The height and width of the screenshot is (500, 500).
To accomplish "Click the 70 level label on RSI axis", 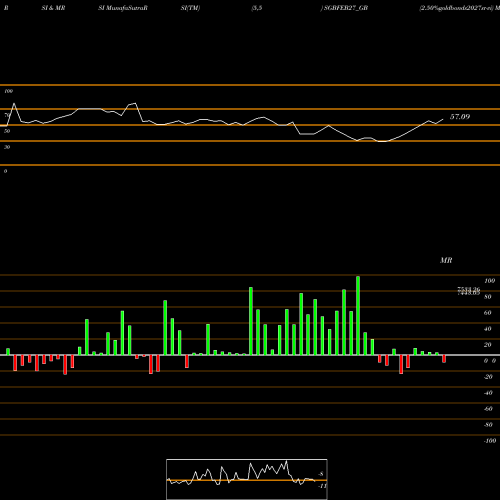I will [x=7, y=115].
